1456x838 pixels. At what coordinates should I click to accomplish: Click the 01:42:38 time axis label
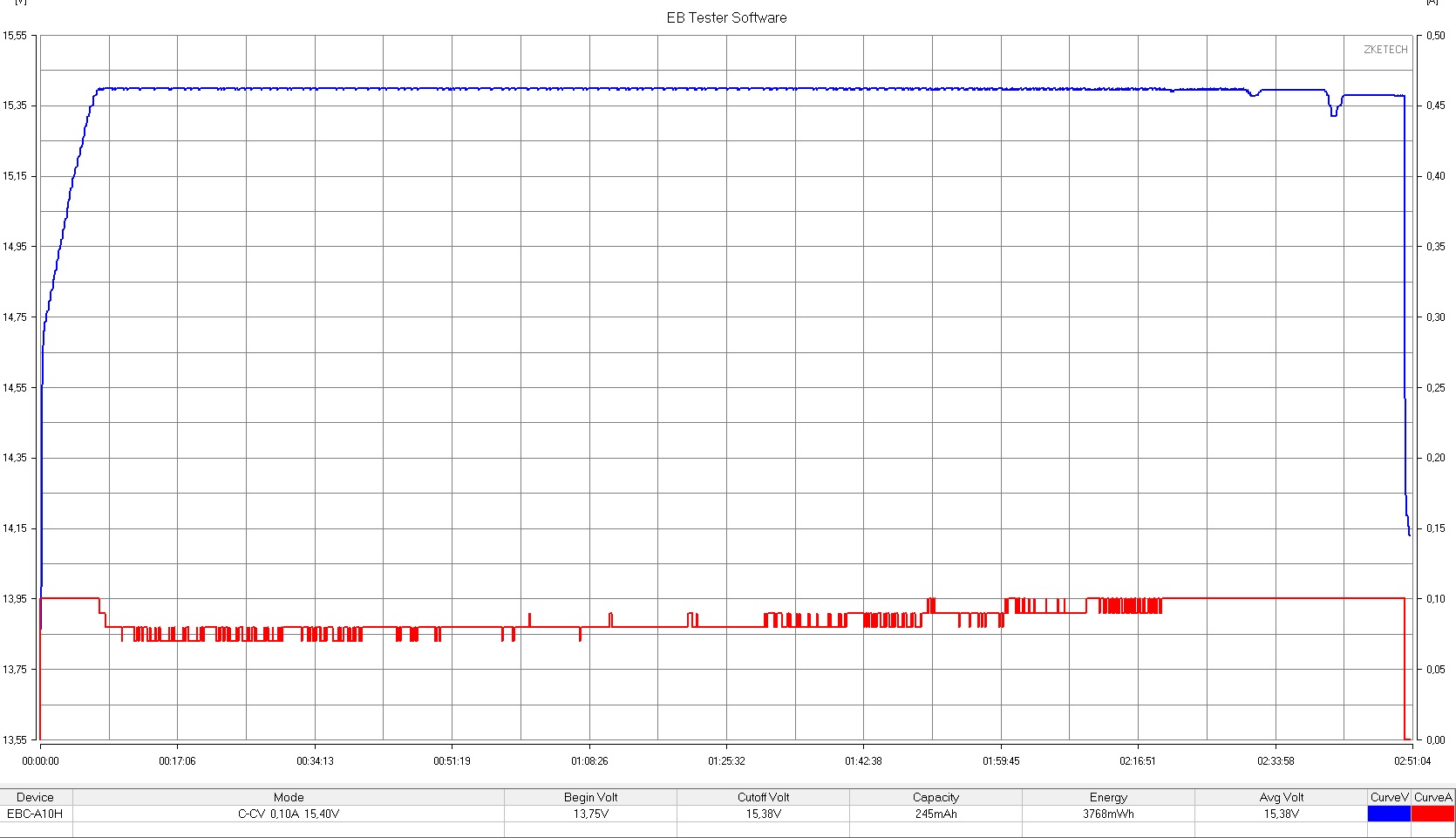pos(863,760)
